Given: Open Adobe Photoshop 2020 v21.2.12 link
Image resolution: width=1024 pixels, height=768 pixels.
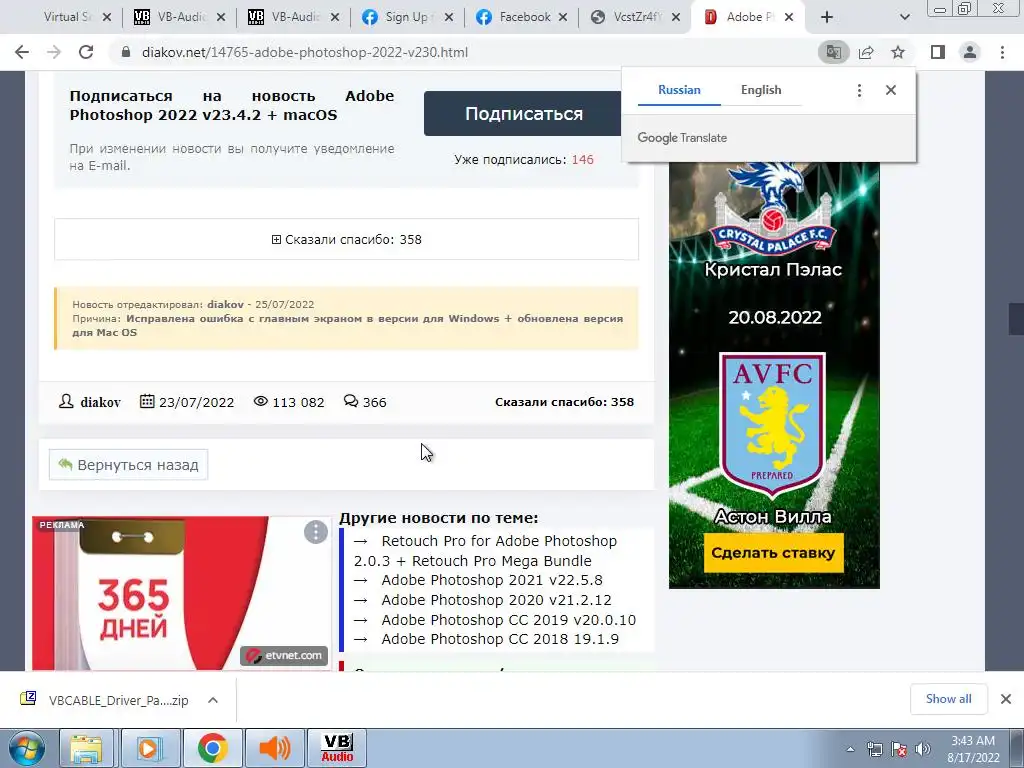Looking at the screenshot, I should click(x=496, y=600).
